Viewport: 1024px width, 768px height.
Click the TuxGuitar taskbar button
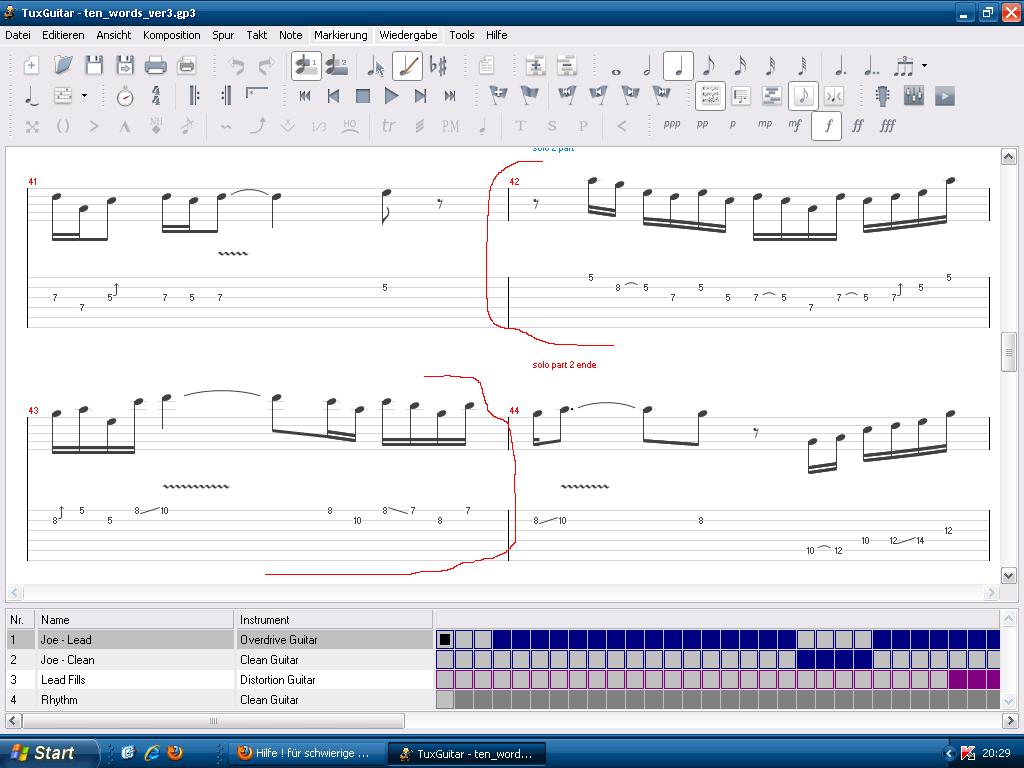click(466, 753)
